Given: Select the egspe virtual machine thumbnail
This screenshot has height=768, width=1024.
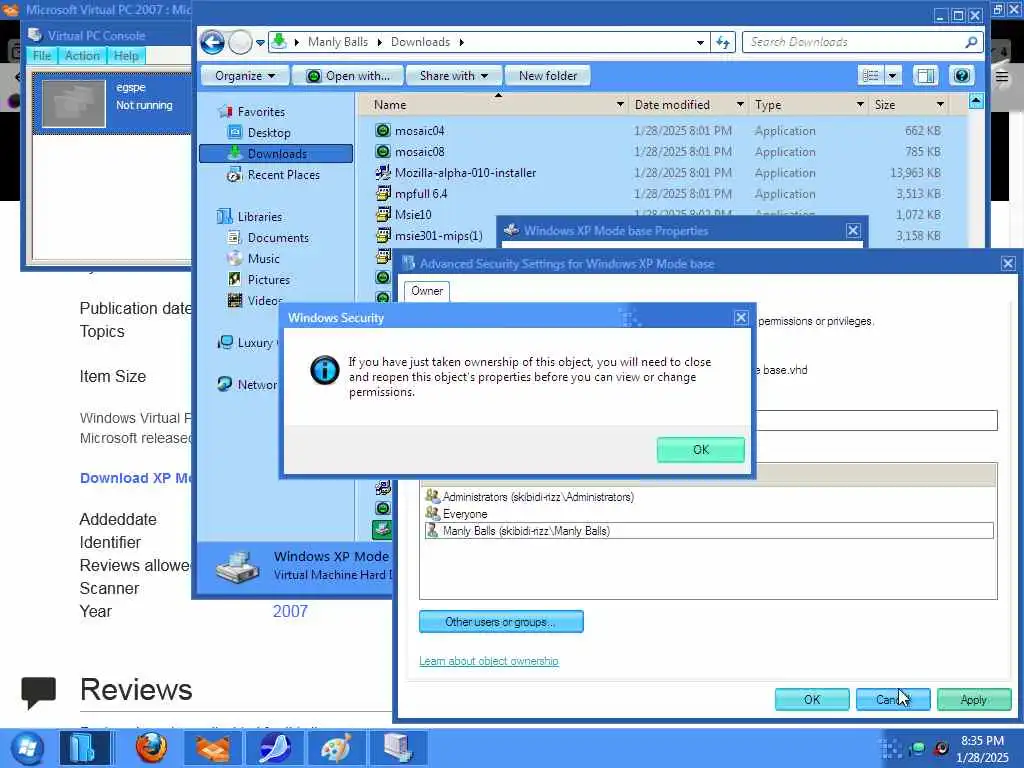Looking at the screenshot, I should [x=74, y=103].
